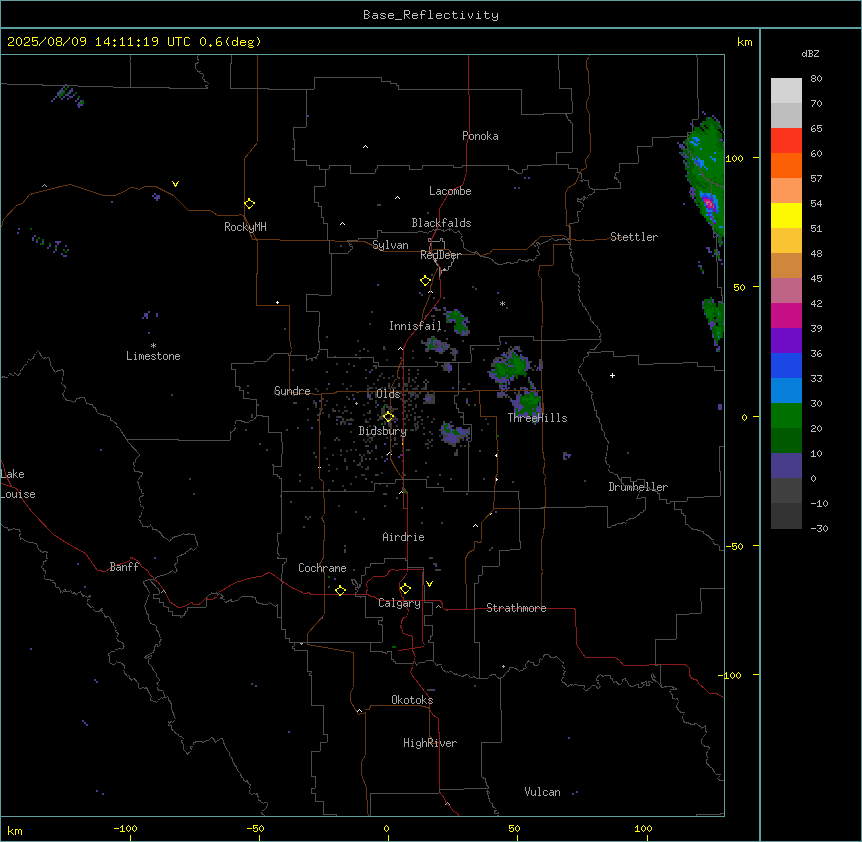
Task: Click the Lake Louise label
Action: coord(18,484)
